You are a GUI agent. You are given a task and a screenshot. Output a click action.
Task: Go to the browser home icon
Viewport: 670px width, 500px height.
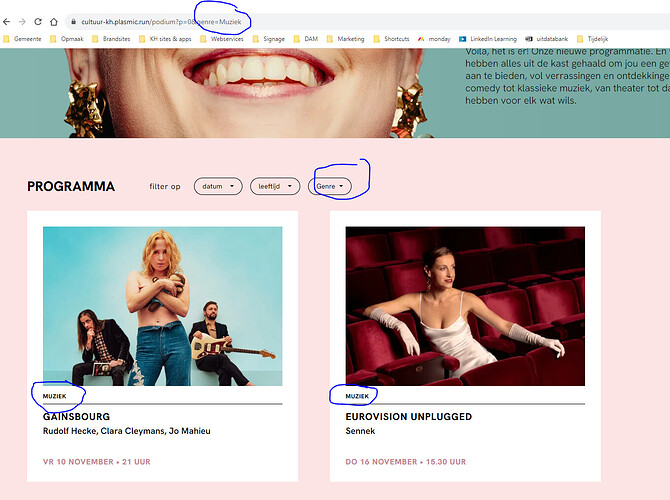tap(53, 21)
